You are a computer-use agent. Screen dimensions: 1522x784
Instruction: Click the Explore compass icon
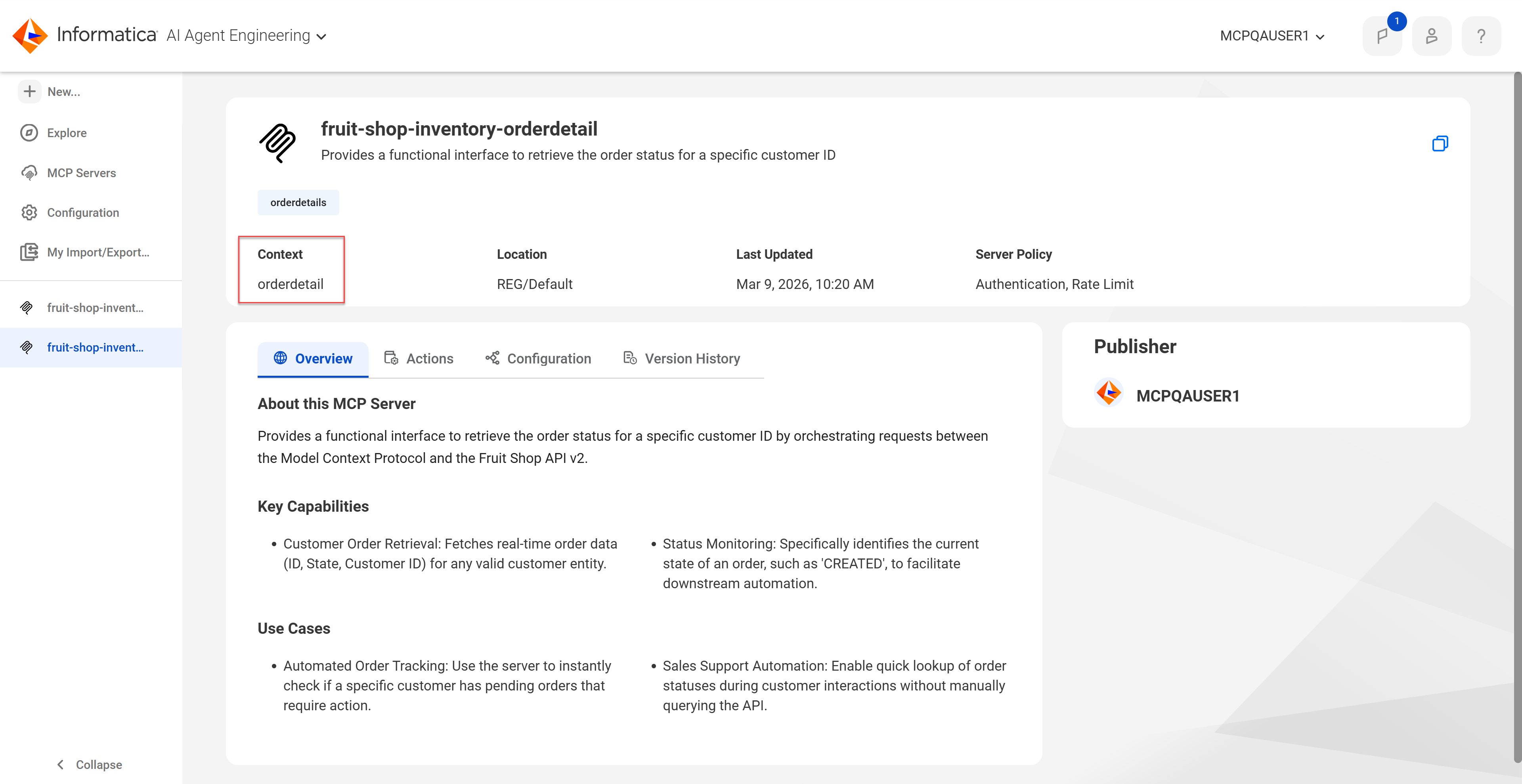(29, 133)
